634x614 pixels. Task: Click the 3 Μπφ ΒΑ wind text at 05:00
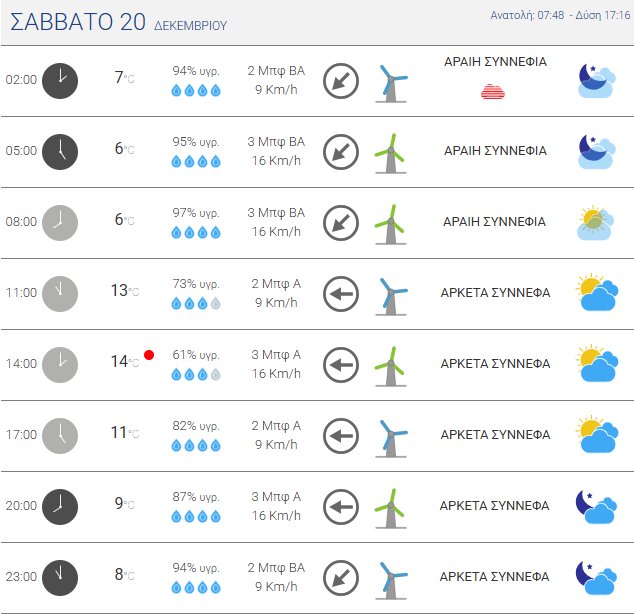coord(276,142)
